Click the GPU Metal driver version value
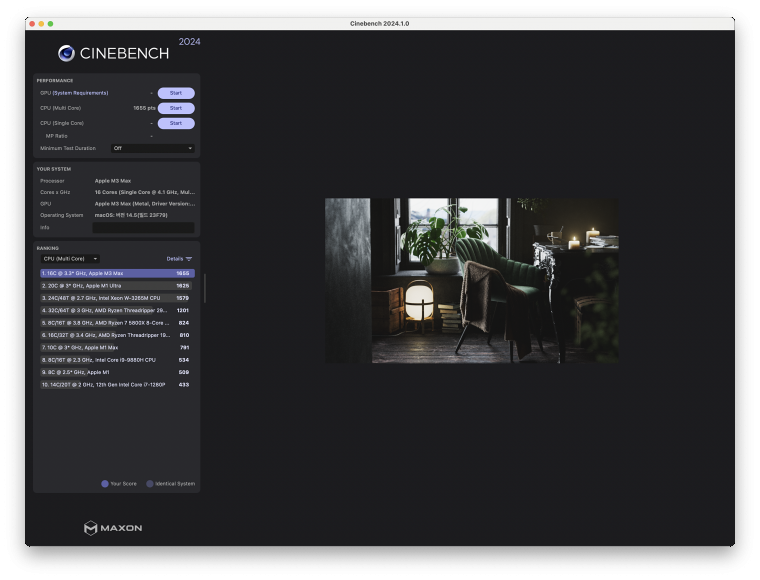The image size is (760, 580). [145, 204]
